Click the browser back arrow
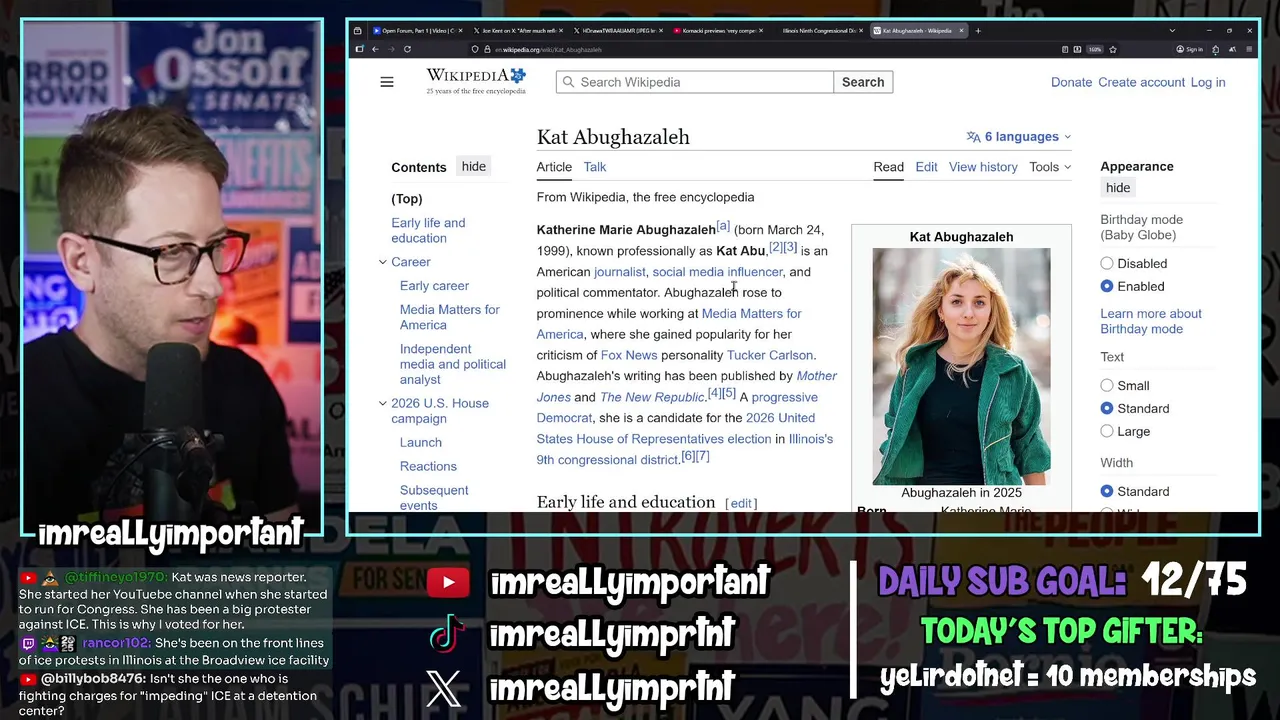The image size is (1280, 720). pyautogui.click(x=375, y=49)
